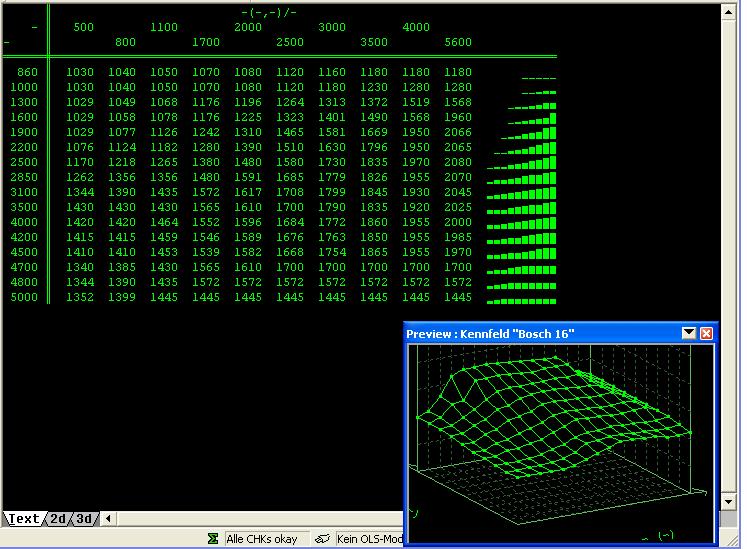
Task: Select the 3000 column header
Action: (332, 27)
